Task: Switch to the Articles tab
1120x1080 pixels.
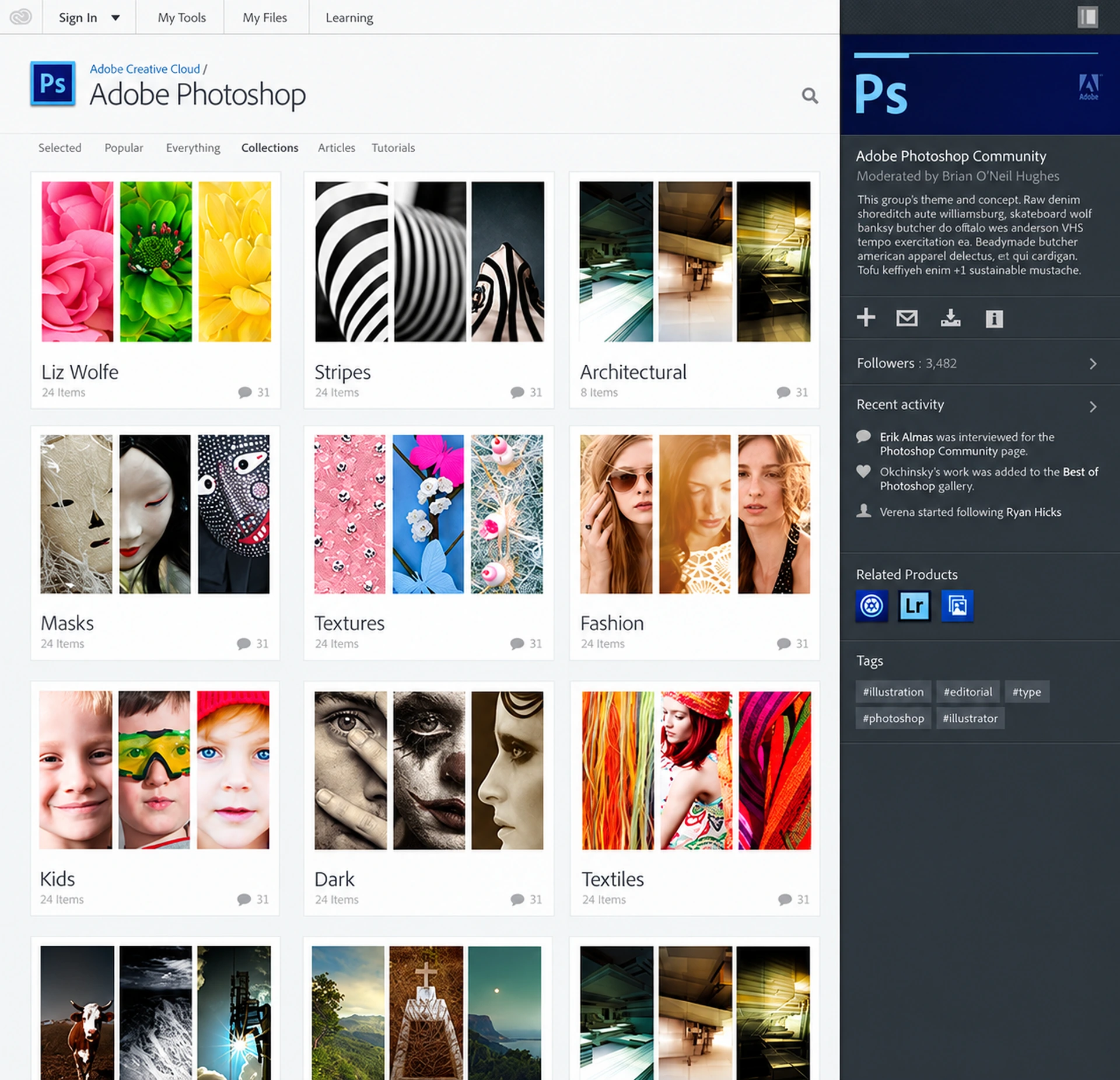Action: point(337,148)
